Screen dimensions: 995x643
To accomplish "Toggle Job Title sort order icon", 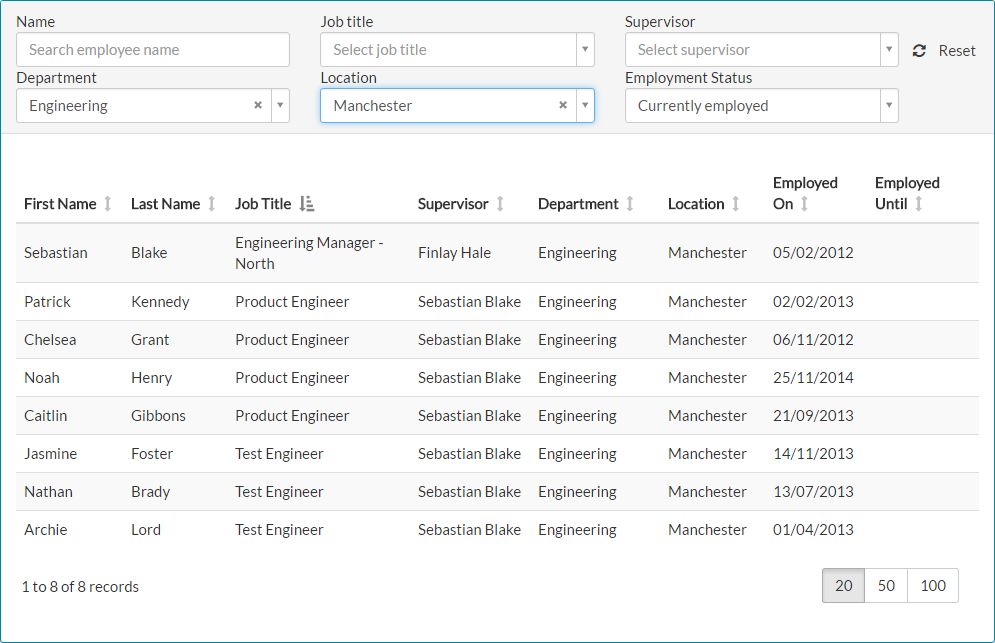I will [307, 204].
